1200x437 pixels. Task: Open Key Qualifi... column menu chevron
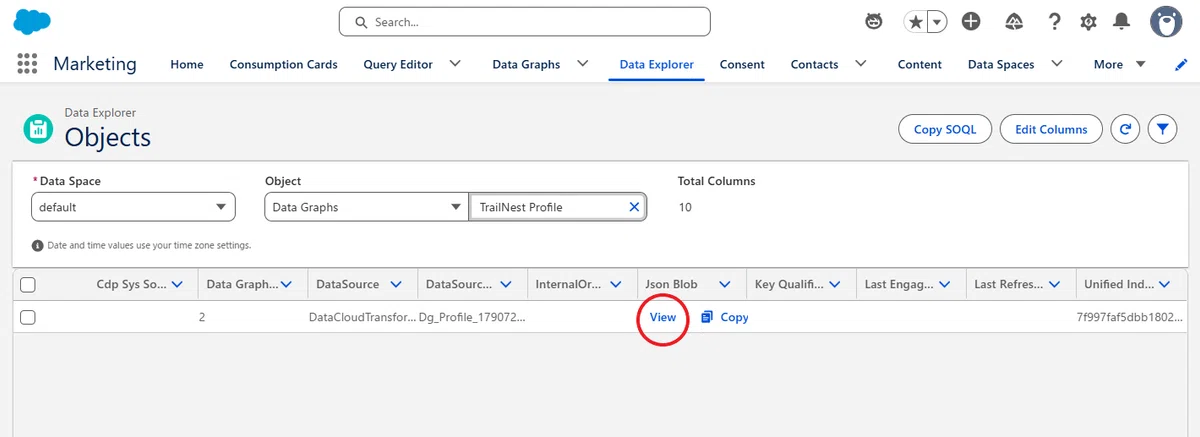pyautogui.click(x=835, y=285)
